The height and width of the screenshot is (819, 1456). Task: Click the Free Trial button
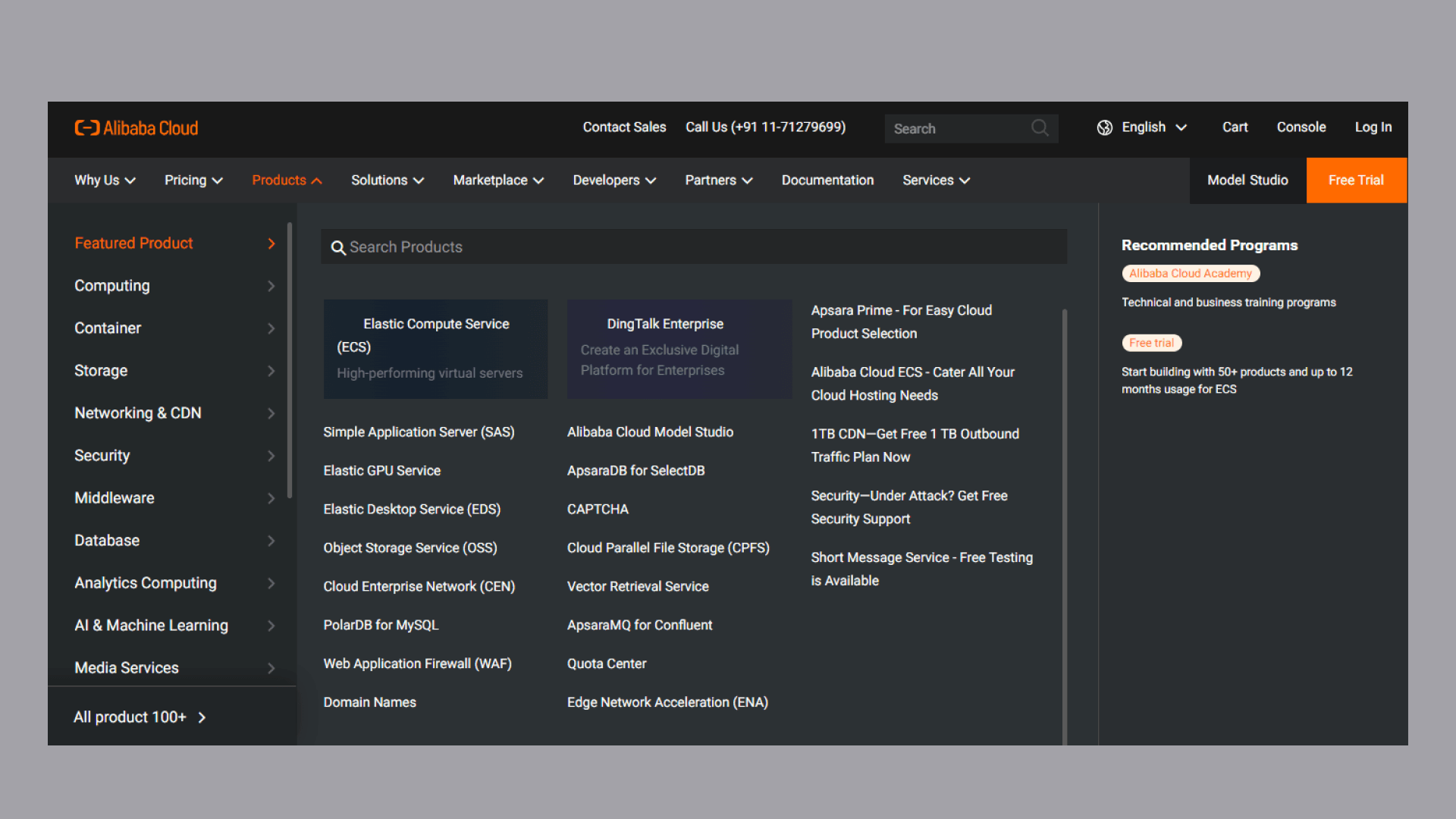[x=1356, y=180]
